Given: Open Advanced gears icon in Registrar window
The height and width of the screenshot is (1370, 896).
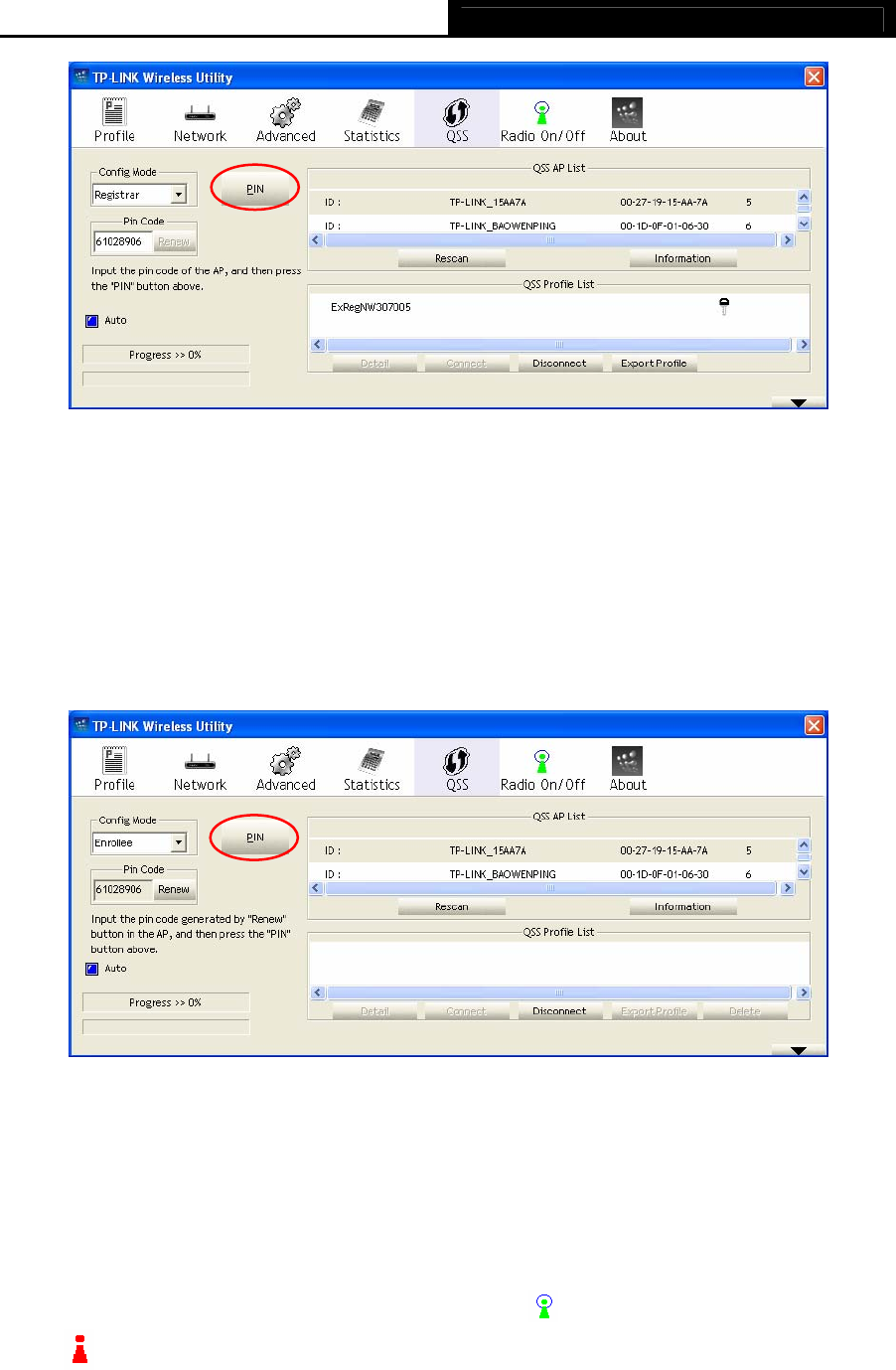Looking at the screenshot, I should pos(286,112).
